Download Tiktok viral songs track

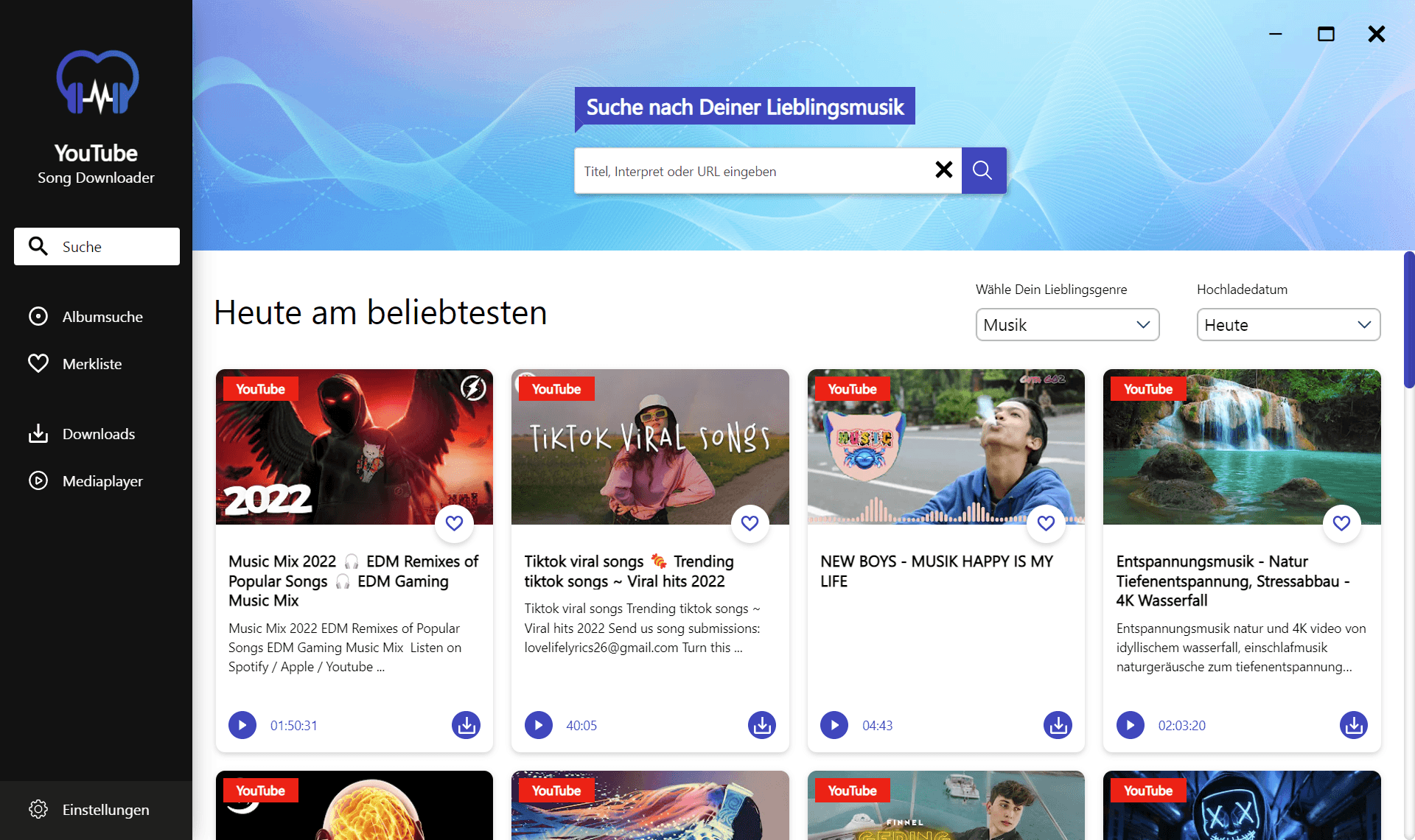point(762,725)
